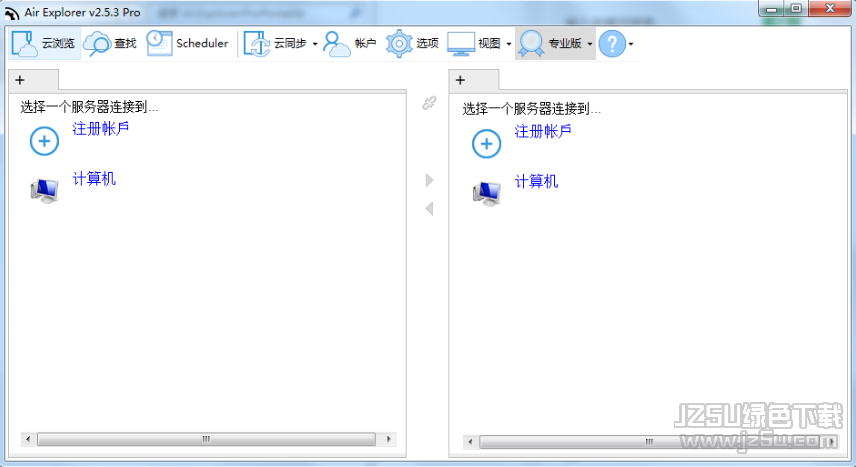Add a new tab in left pane
Screen dimensions: 856x467
pyautogui.click(x=20, y=80)
